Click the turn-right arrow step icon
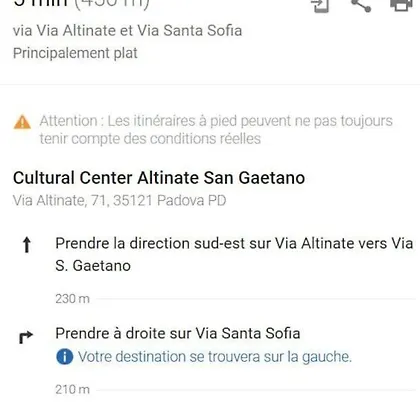The width and height of the screenshot is (420, 420). pos(26,337)
